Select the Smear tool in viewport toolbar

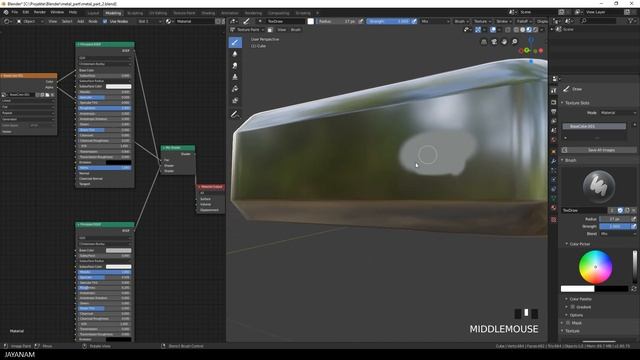[235, 66]
